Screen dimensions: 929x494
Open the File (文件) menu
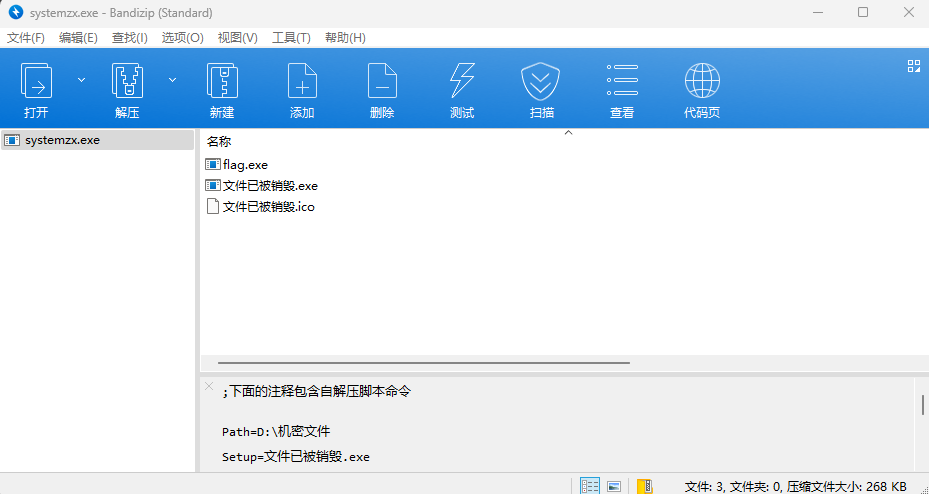point(25,38)
